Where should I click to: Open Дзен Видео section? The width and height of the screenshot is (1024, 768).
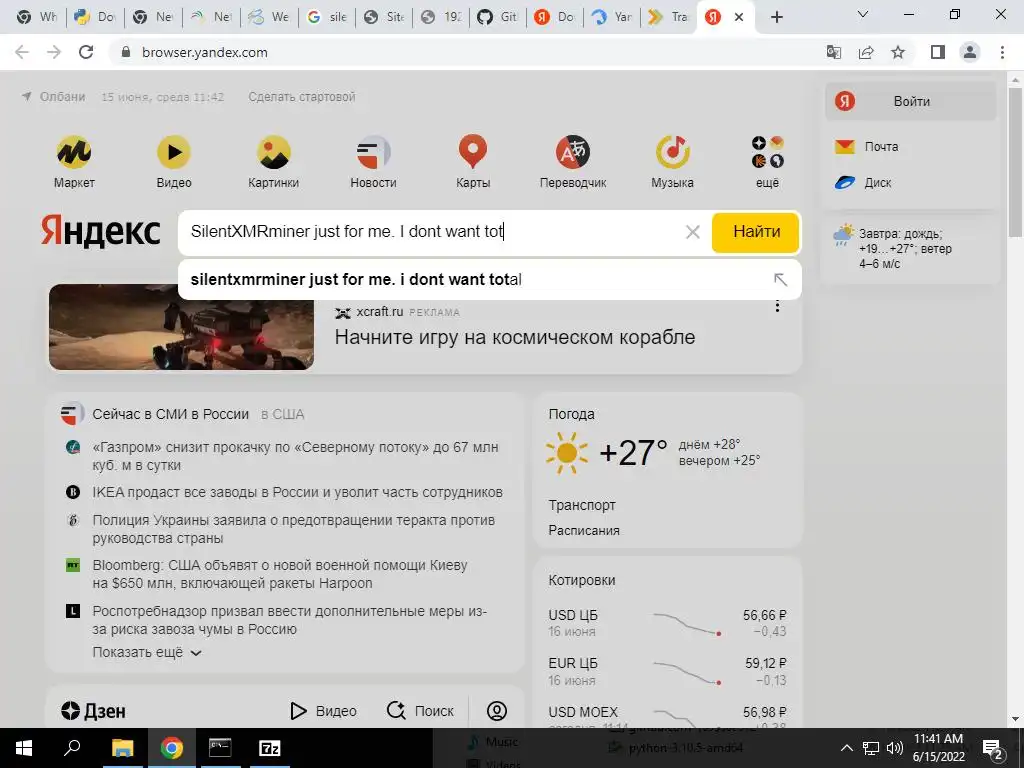(x=323, y=711)
